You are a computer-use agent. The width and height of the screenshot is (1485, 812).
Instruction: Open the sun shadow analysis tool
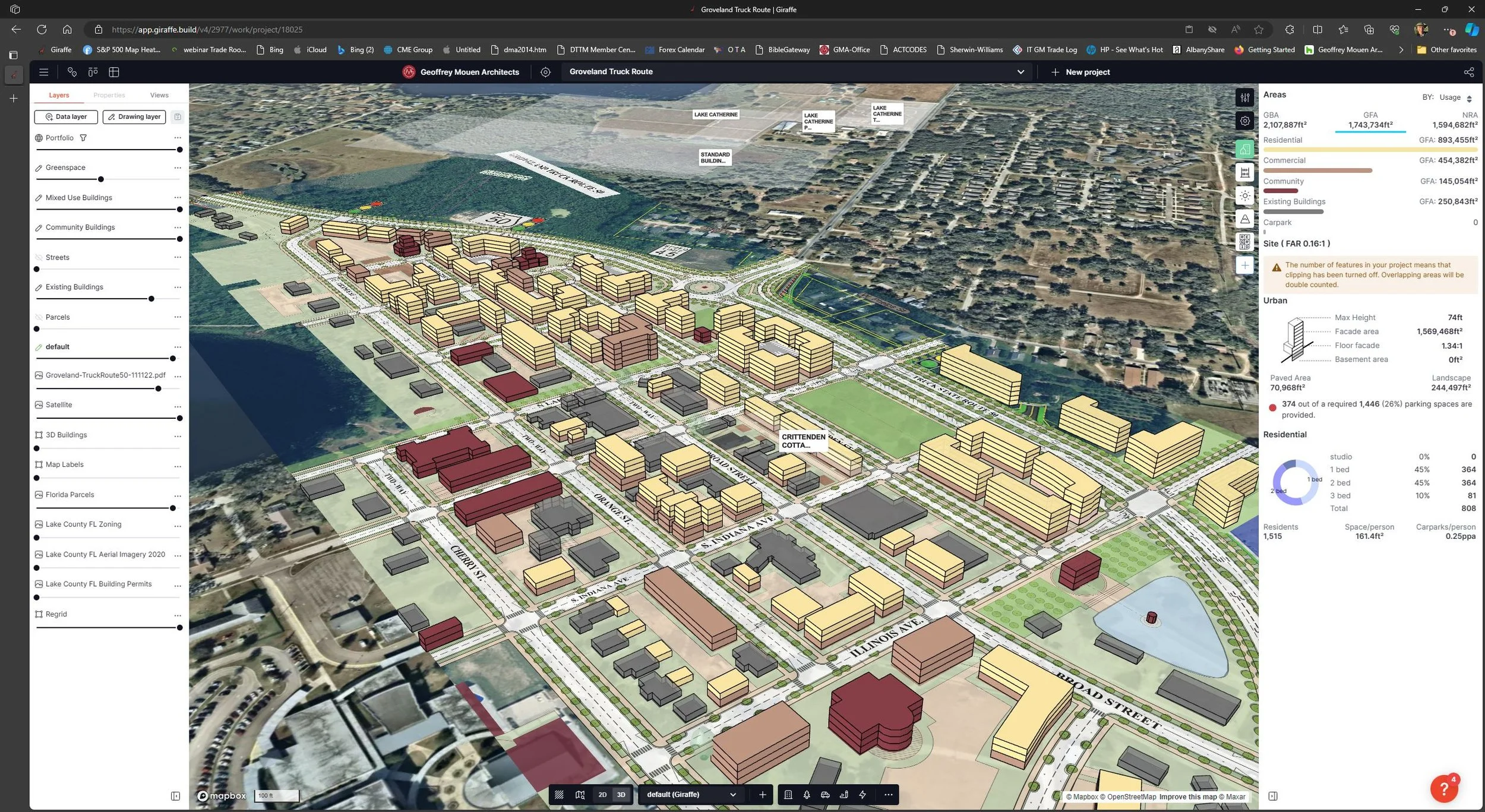(x=1244, y=195)
